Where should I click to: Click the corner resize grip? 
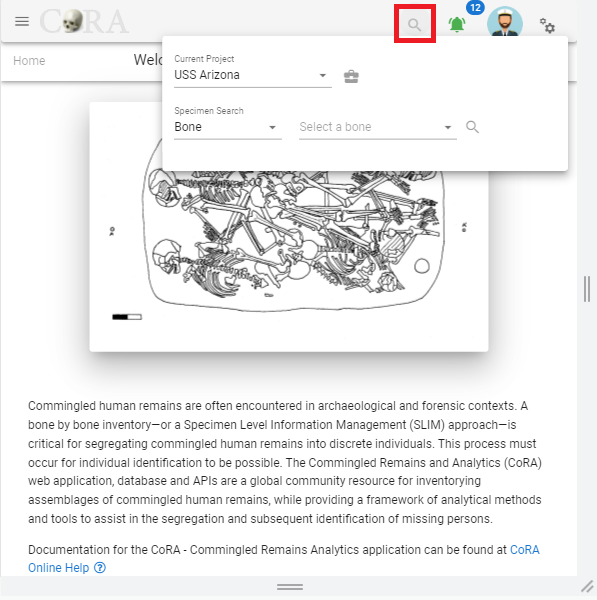click(x=587, y=586)
